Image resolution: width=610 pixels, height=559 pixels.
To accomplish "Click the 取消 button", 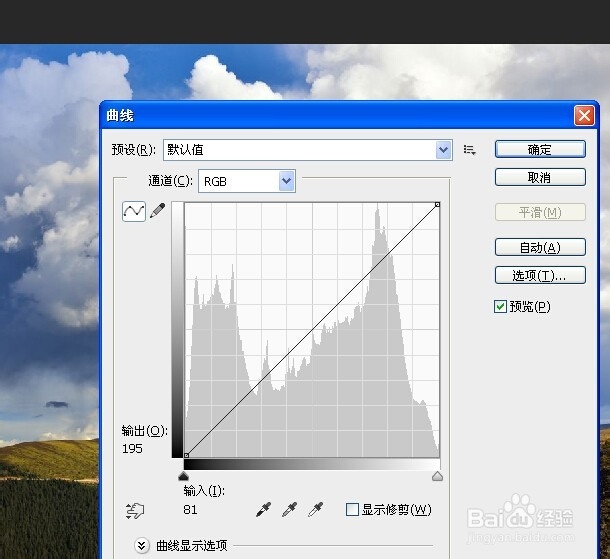I will tap(540, 177).
